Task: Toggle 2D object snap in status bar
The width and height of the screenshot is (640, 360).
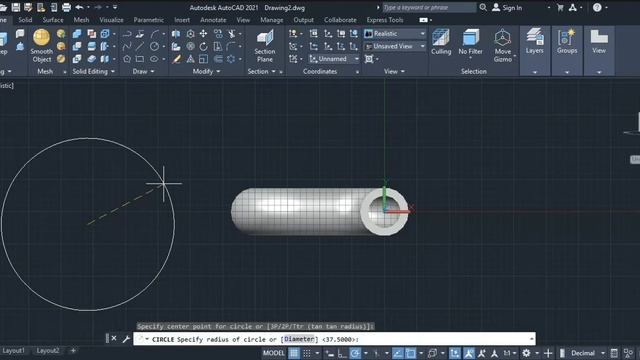Action: point(411,353)
